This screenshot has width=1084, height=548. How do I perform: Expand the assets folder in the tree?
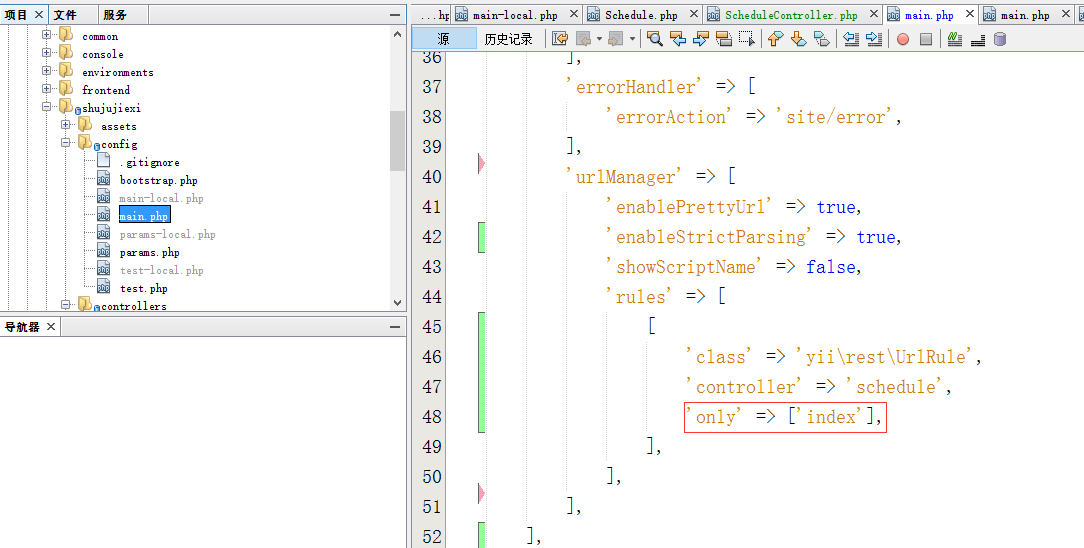coord(66,126)
